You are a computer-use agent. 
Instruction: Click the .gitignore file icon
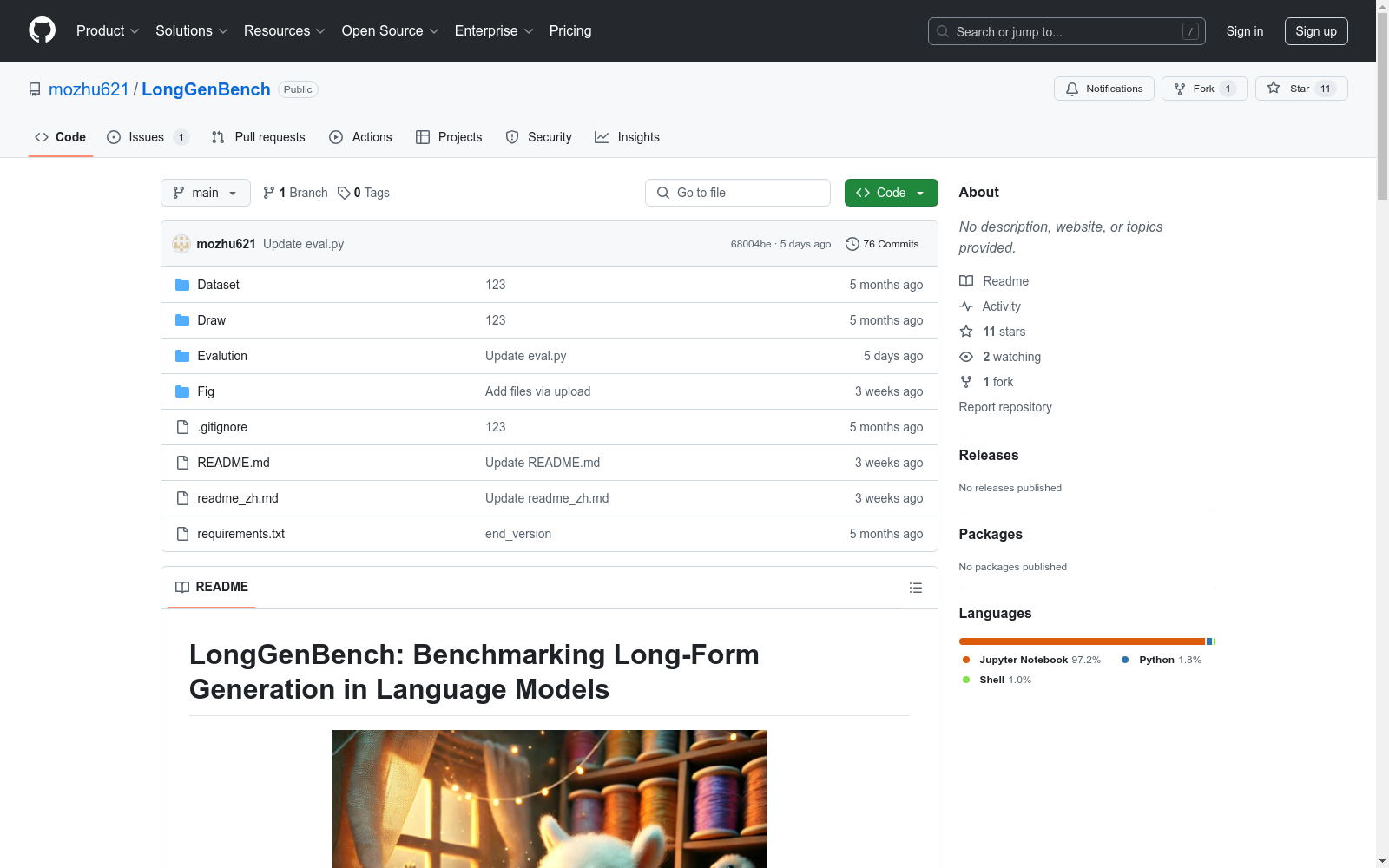click(x=182, y=427)
